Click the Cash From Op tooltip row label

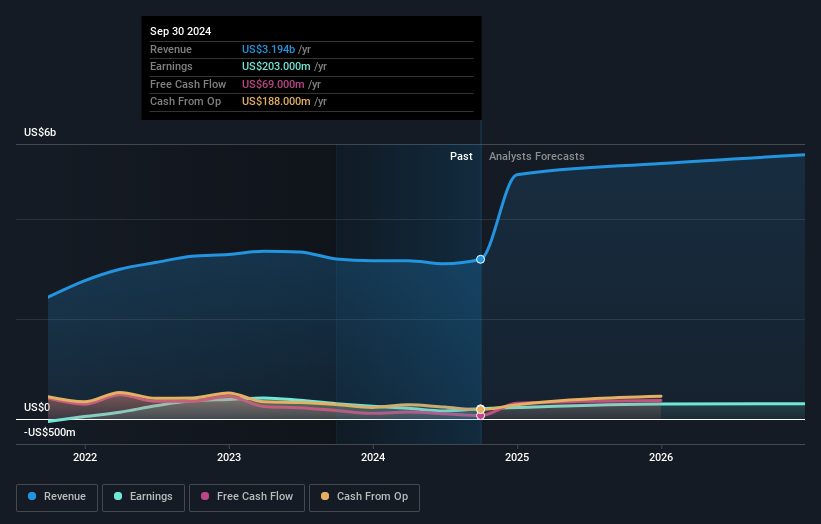(x=185, y=102)
